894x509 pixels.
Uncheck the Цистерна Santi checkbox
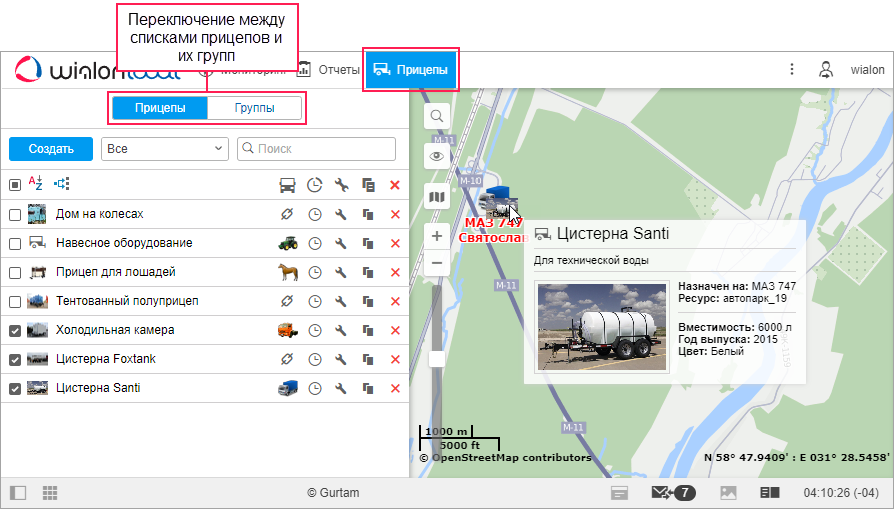click(x=15, y=389)
